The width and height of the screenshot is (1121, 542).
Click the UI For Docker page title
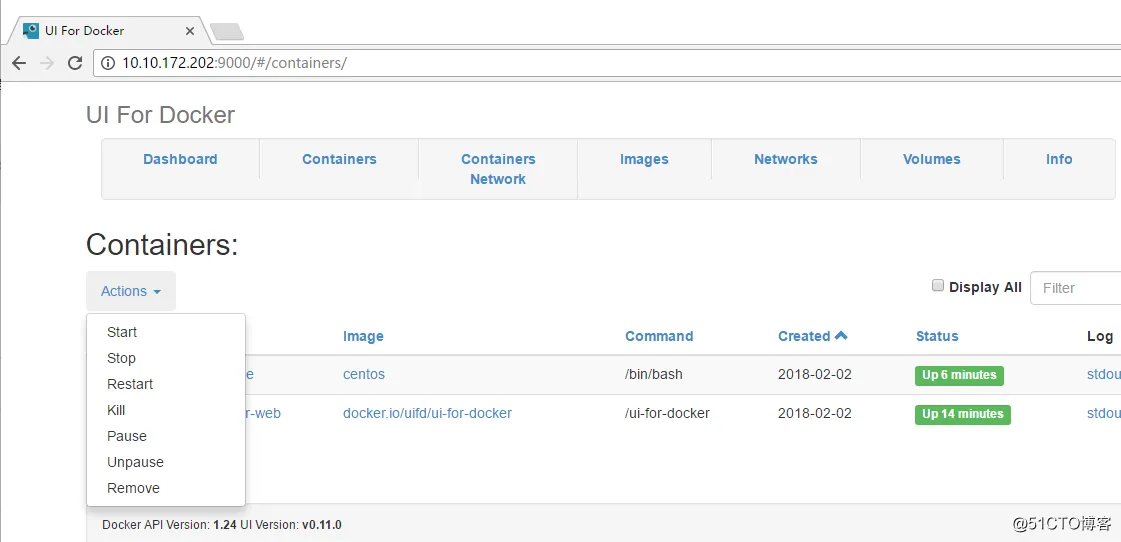coord(160,115)
